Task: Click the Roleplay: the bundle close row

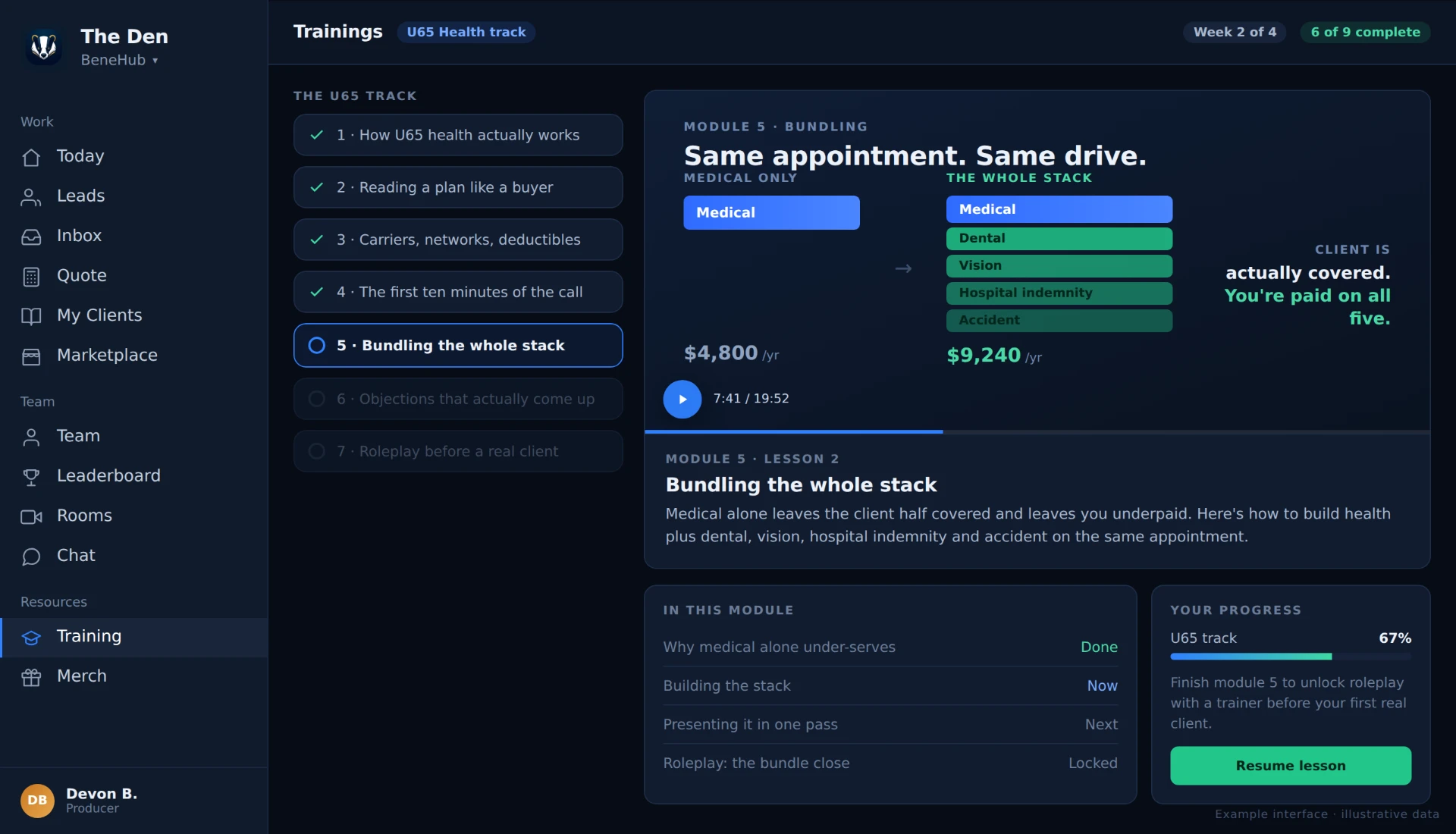Action: tap(890, 763)
